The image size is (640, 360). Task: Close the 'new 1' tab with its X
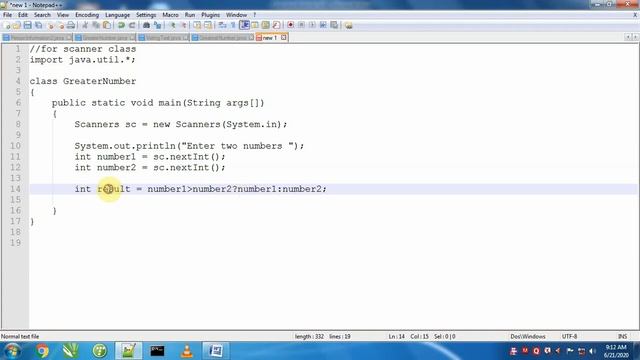coord(284,38)
